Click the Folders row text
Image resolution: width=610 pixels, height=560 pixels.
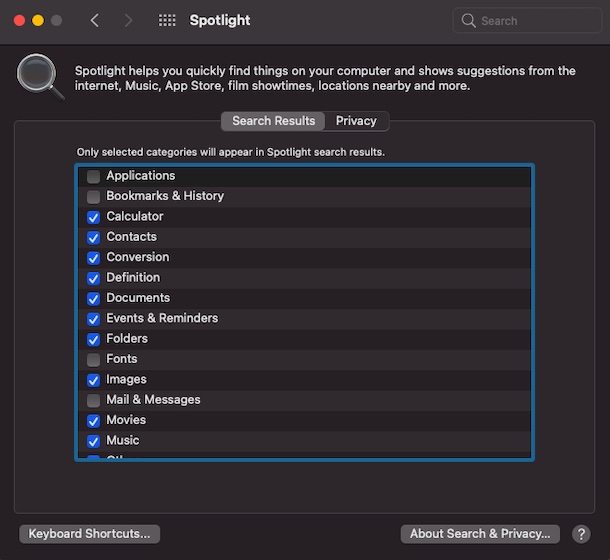tap(127, 339)
